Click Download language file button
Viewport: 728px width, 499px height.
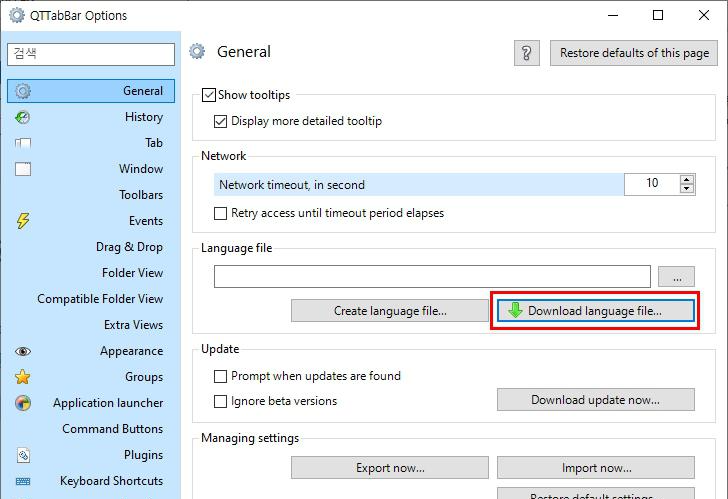tap(596, 311)
